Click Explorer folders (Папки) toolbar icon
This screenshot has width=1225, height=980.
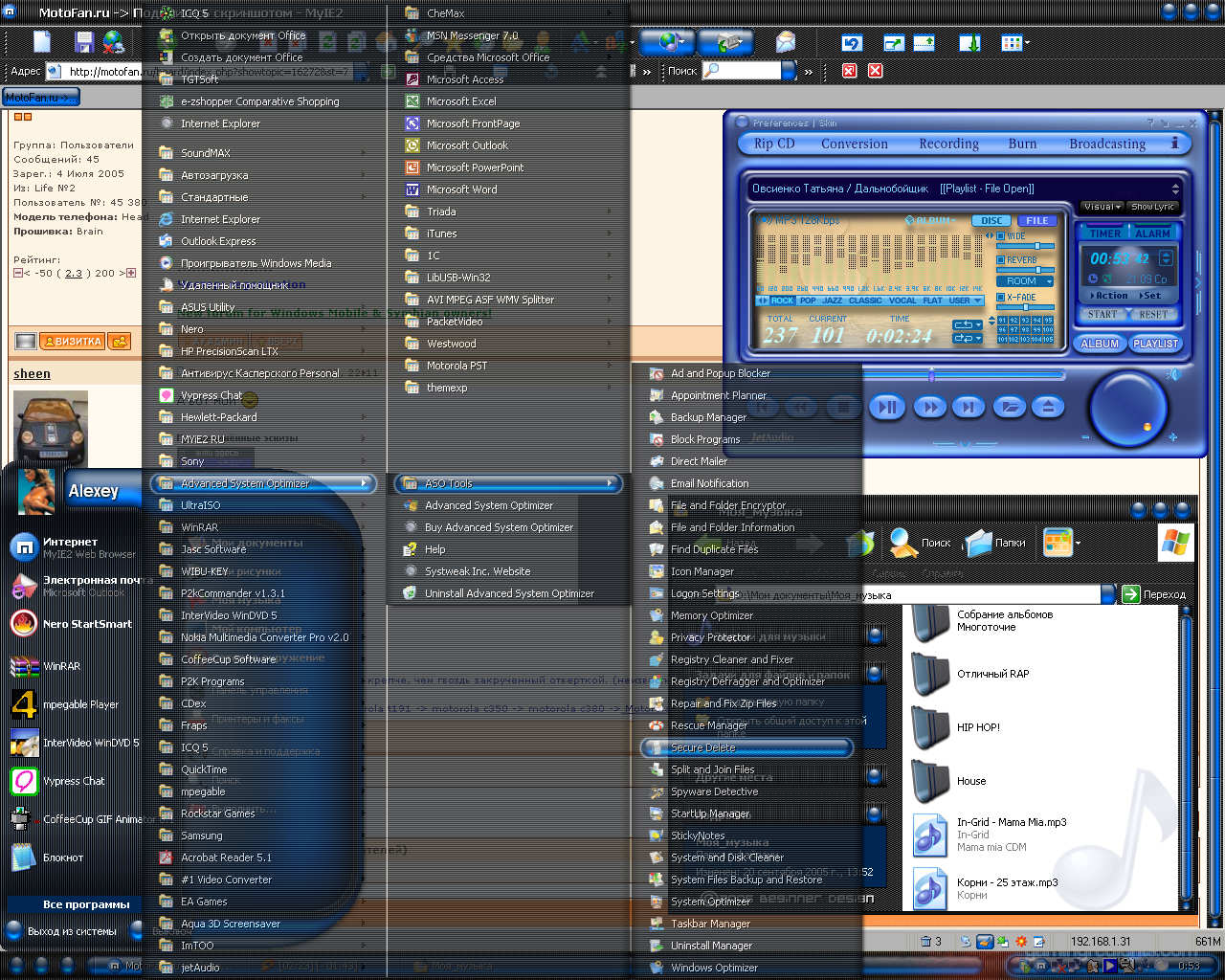pos(995,543)
